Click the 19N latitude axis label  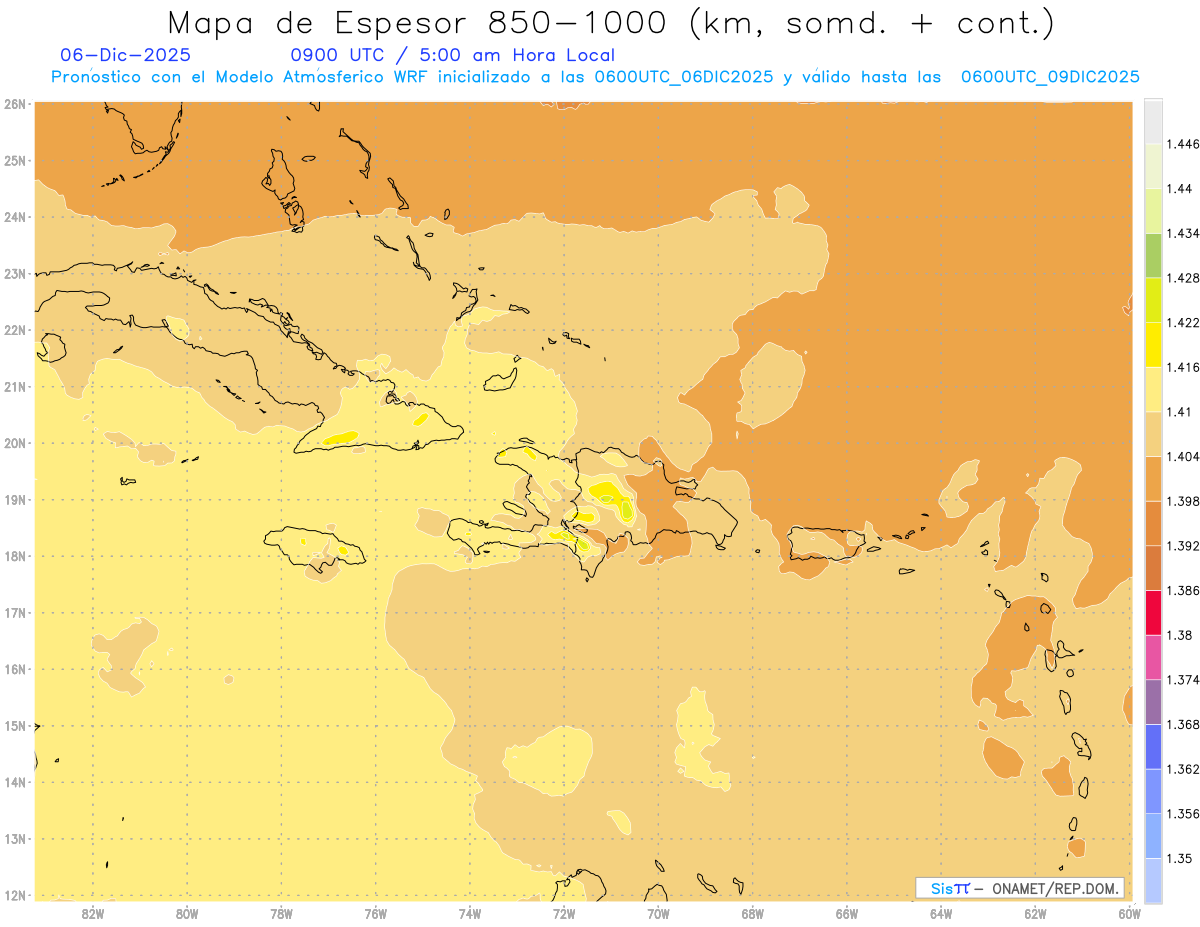coord(14,499)
